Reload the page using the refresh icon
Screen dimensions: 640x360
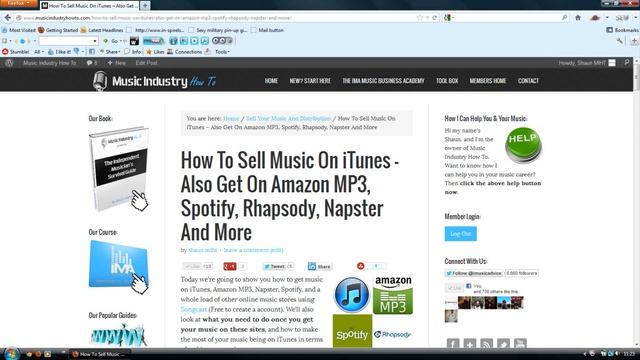click(435, 18)
